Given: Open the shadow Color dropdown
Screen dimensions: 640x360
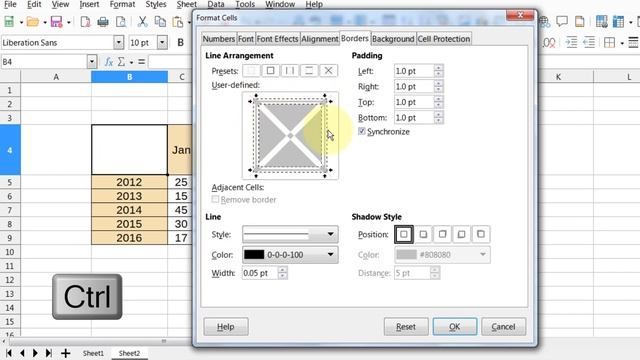Looking at the screenshot, I should [442, 255].
